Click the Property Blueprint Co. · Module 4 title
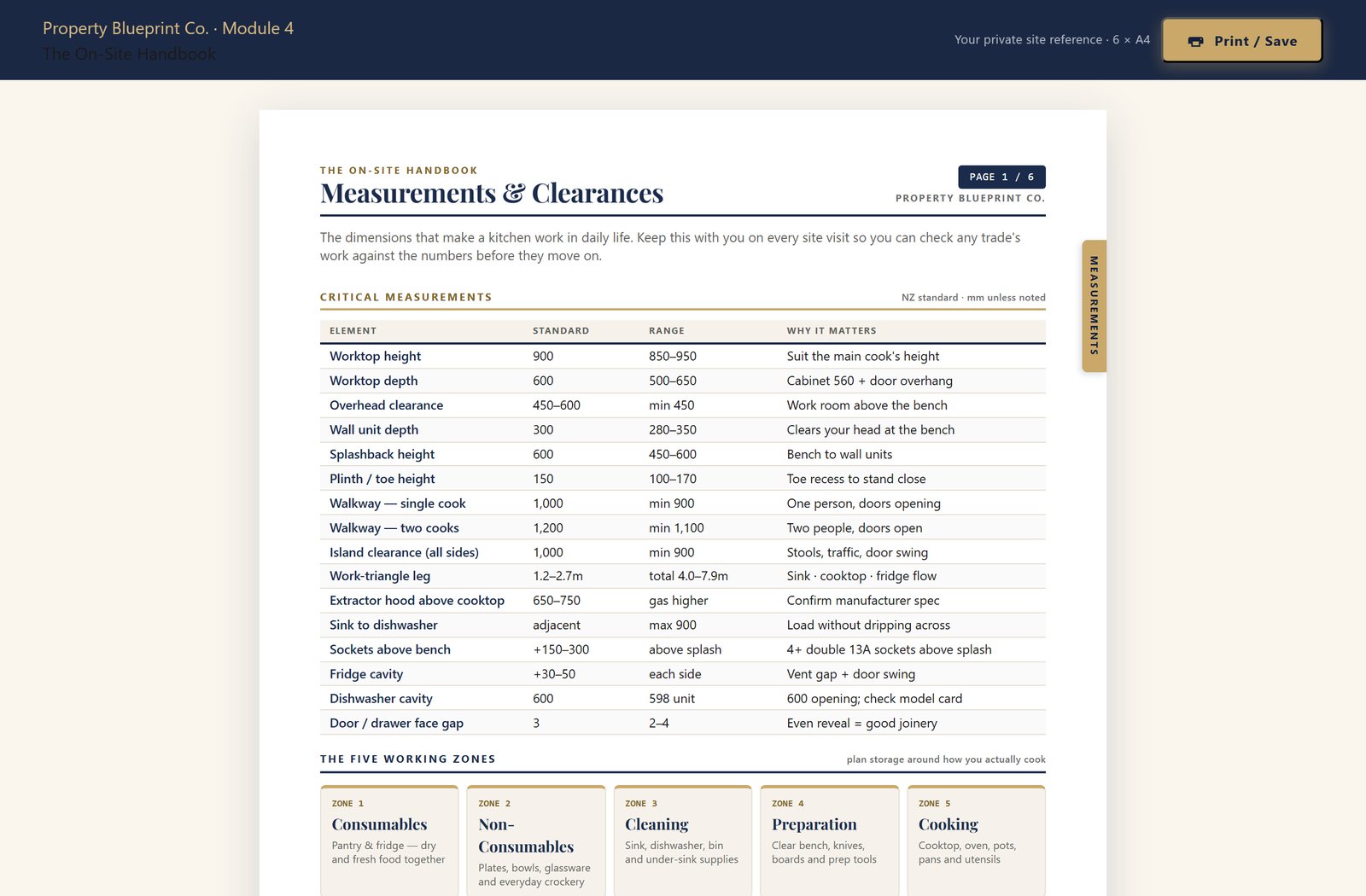The height and width of the screenshot is (896, 1366). [168, 28]
